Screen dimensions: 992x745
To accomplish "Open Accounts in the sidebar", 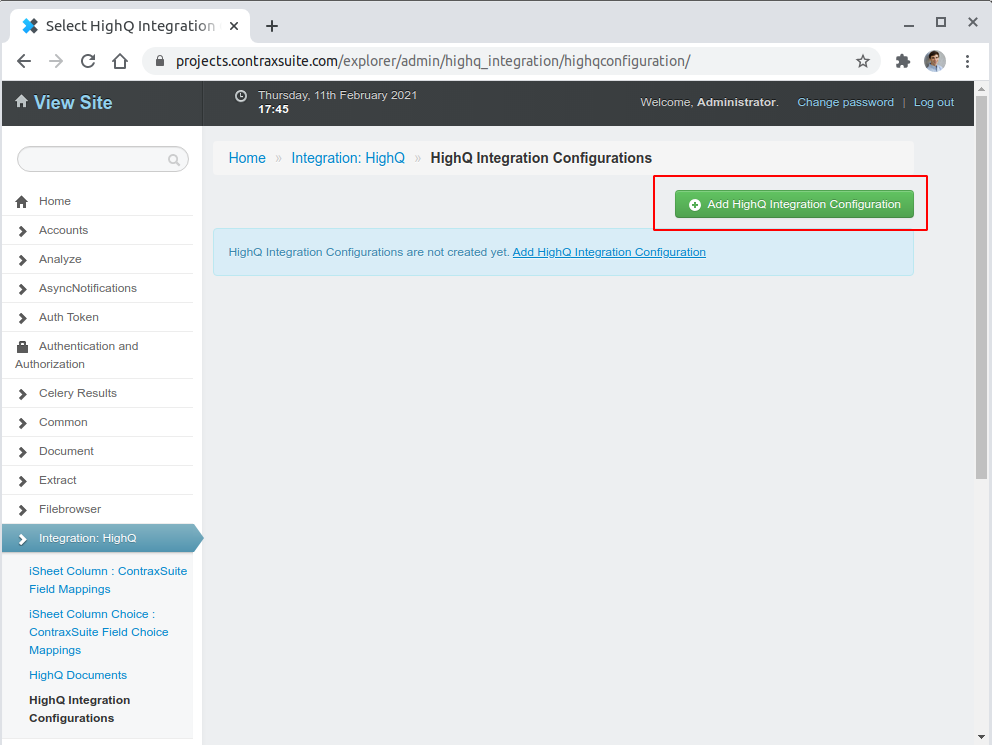I will [63, 230].
